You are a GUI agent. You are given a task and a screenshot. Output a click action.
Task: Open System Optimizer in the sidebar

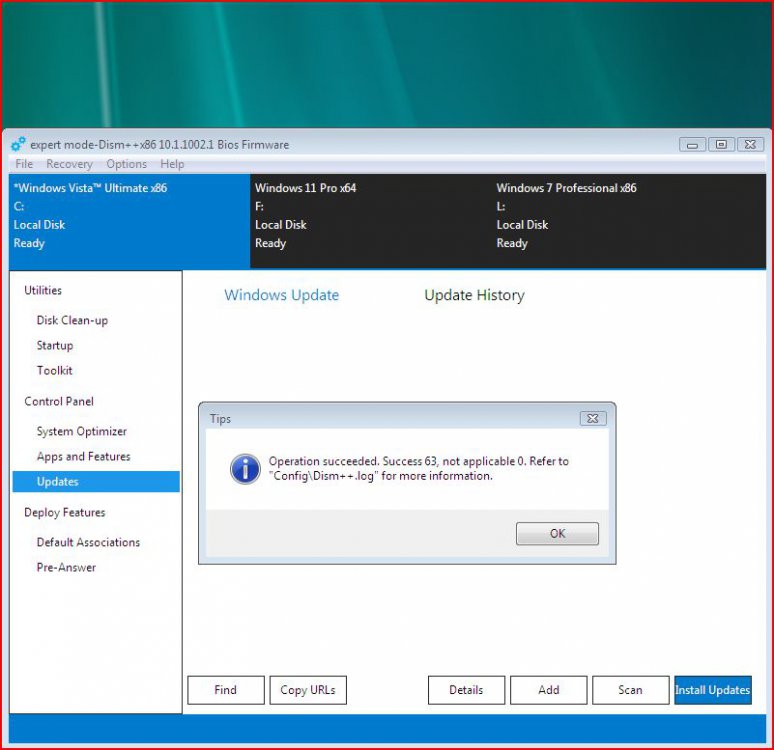pos(81,432)
